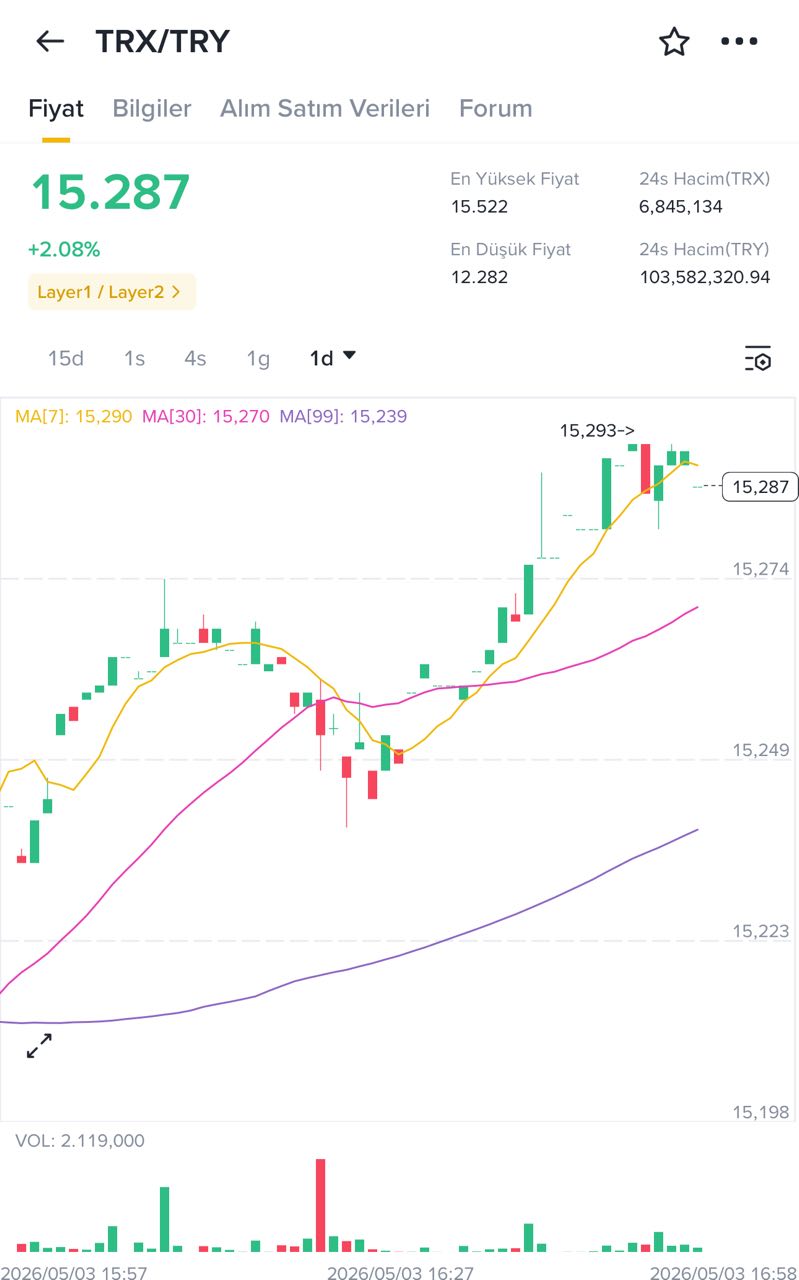Open chart indicator settings icon

click(757, 358)
